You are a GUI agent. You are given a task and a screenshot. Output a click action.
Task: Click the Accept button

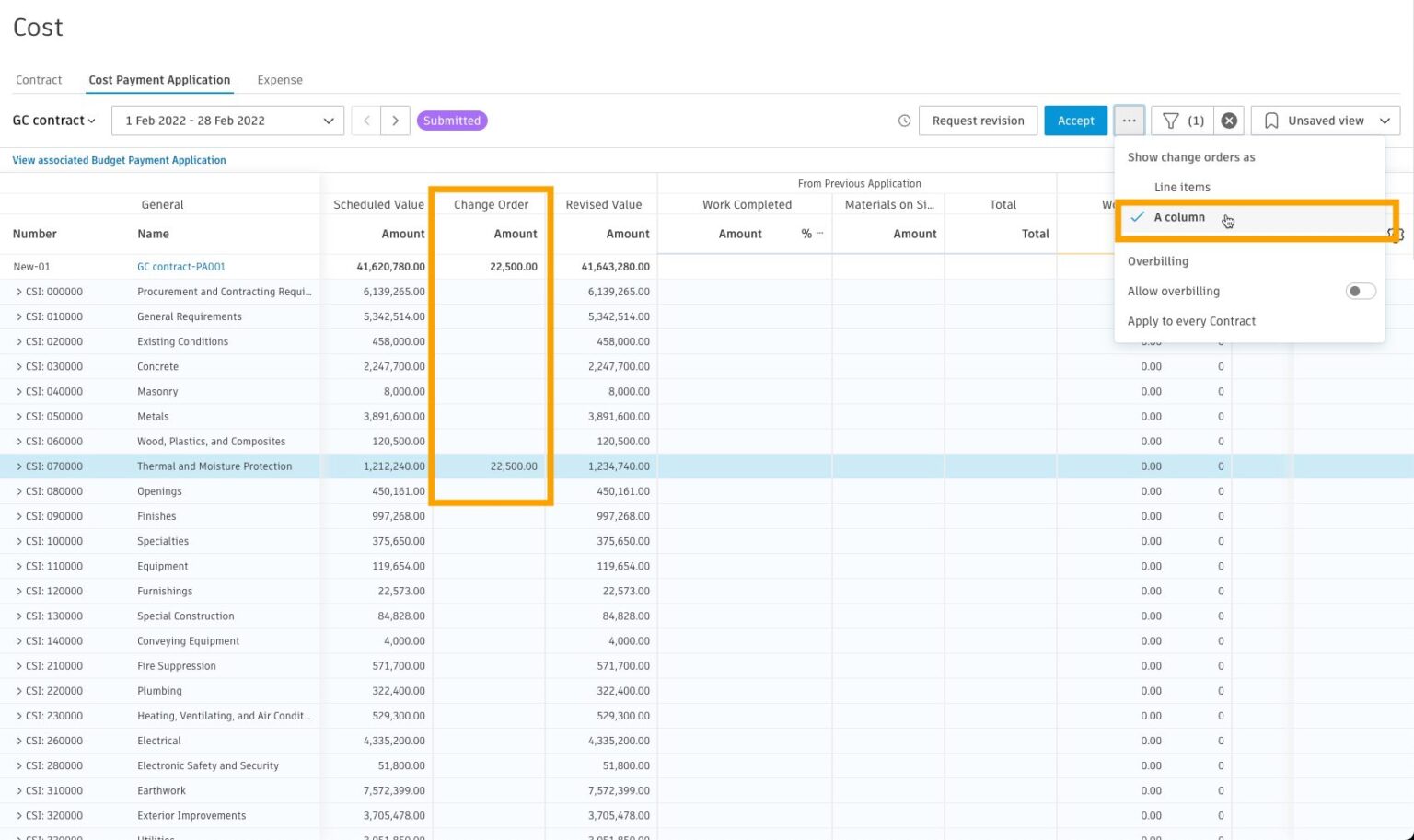coord(1075,120)
